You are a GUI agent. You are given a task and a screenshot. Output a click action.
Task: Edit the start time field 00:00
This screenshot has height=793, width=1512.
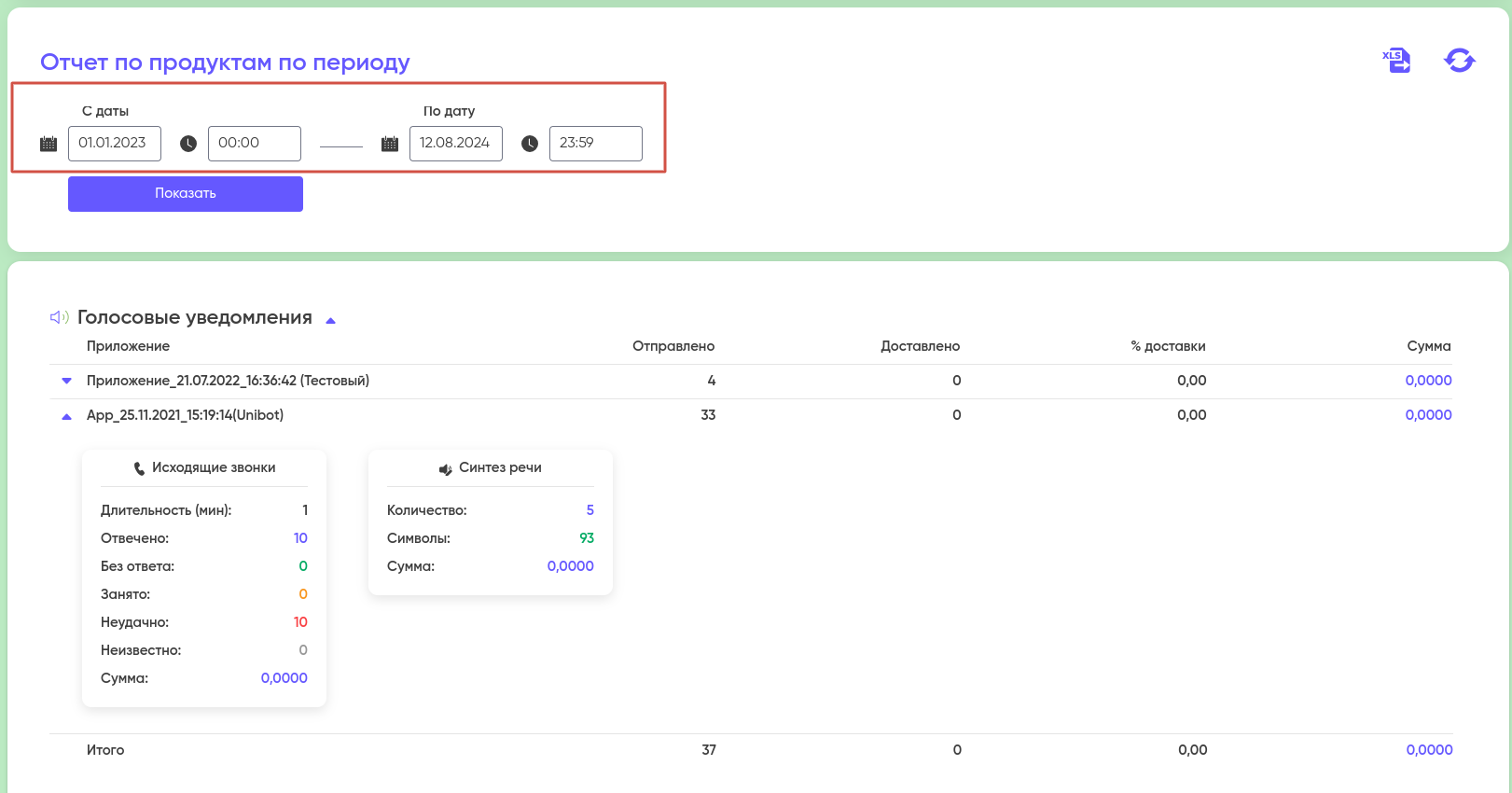[254, 144]
